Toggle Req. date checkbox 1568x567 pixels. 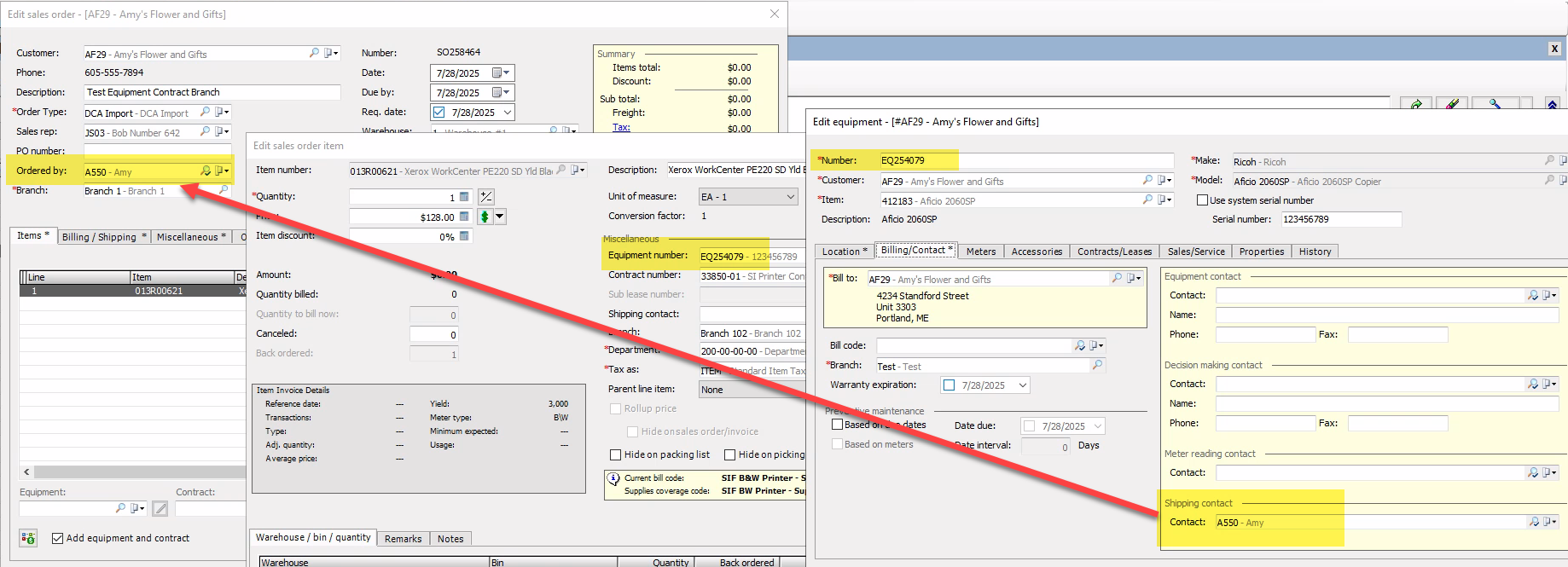coord(438,112)
